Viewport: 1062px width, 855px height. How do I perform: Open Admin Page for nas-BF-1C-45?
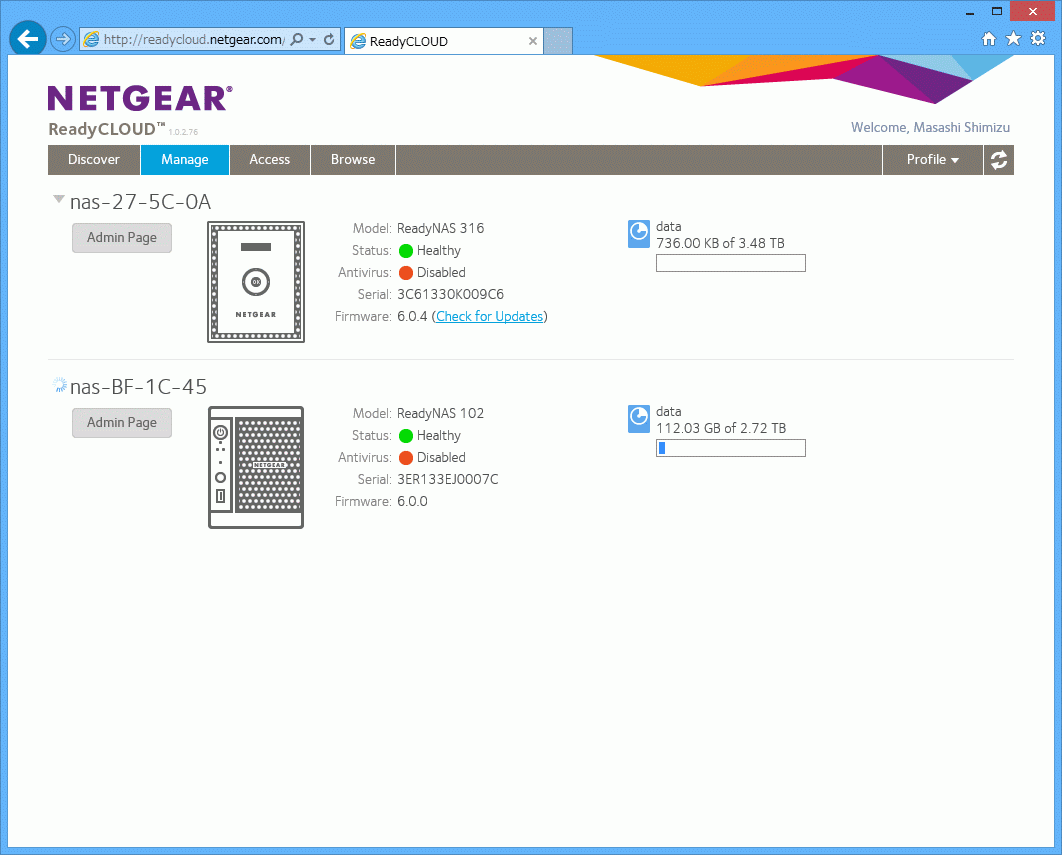pos(122,423)
